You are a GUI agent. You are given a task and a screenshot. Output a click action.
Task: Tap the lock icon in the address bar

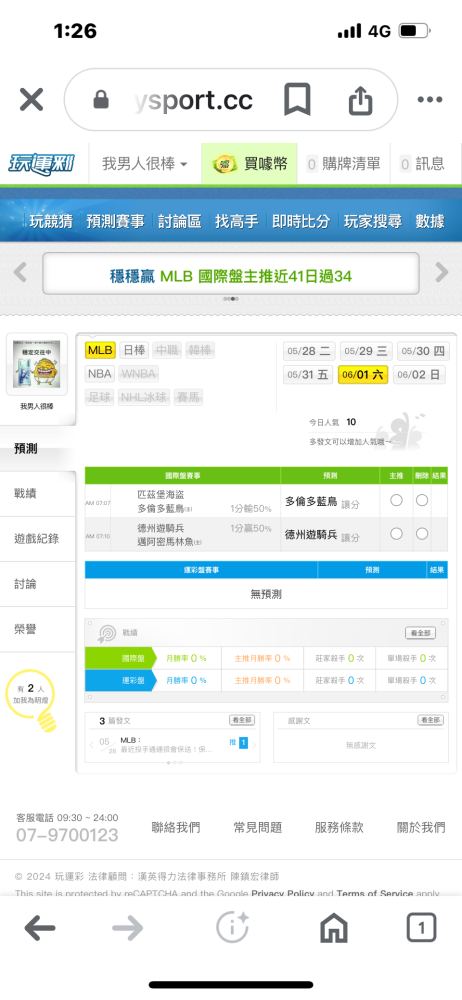click(101, 100)
